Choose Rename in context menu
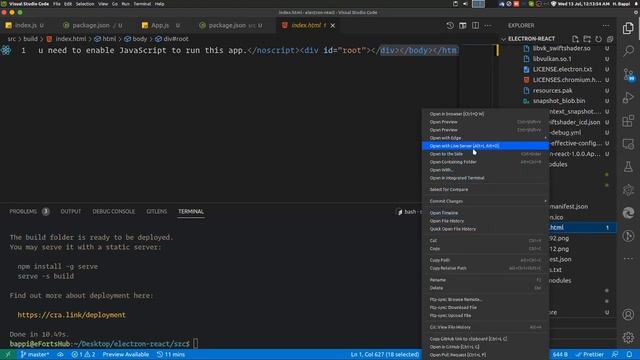 pyautogui.click(x=485, y=280)
